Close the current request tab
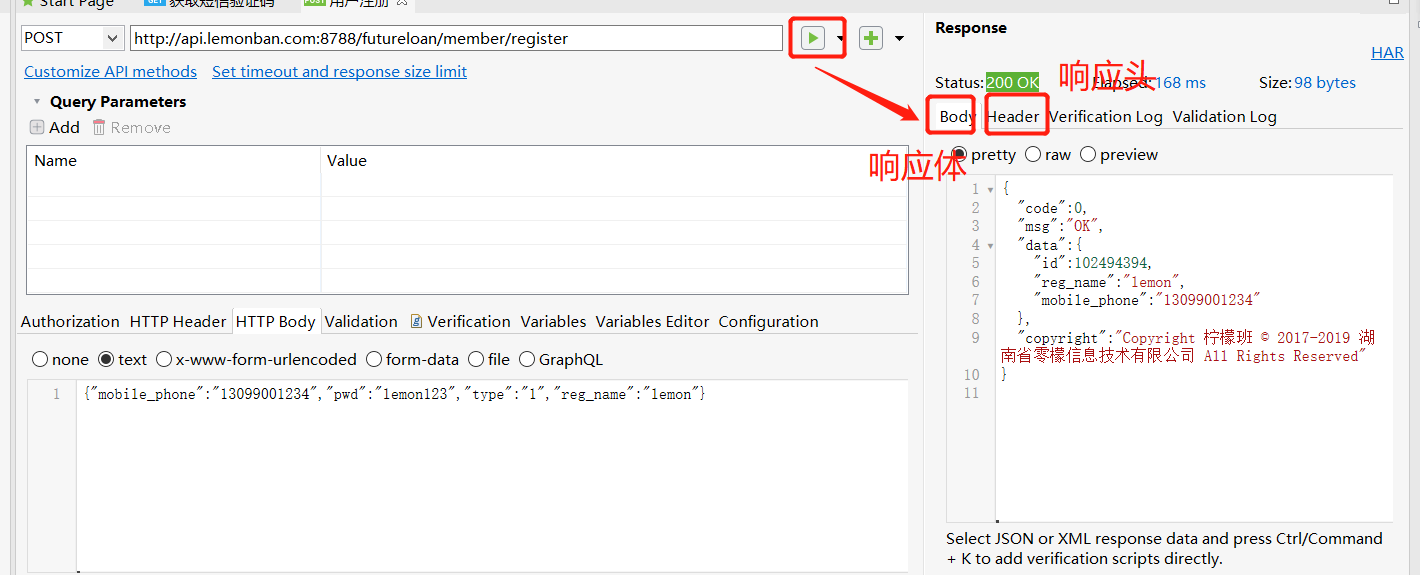The width and height of the screenshot is (1420, 575). 402,3
